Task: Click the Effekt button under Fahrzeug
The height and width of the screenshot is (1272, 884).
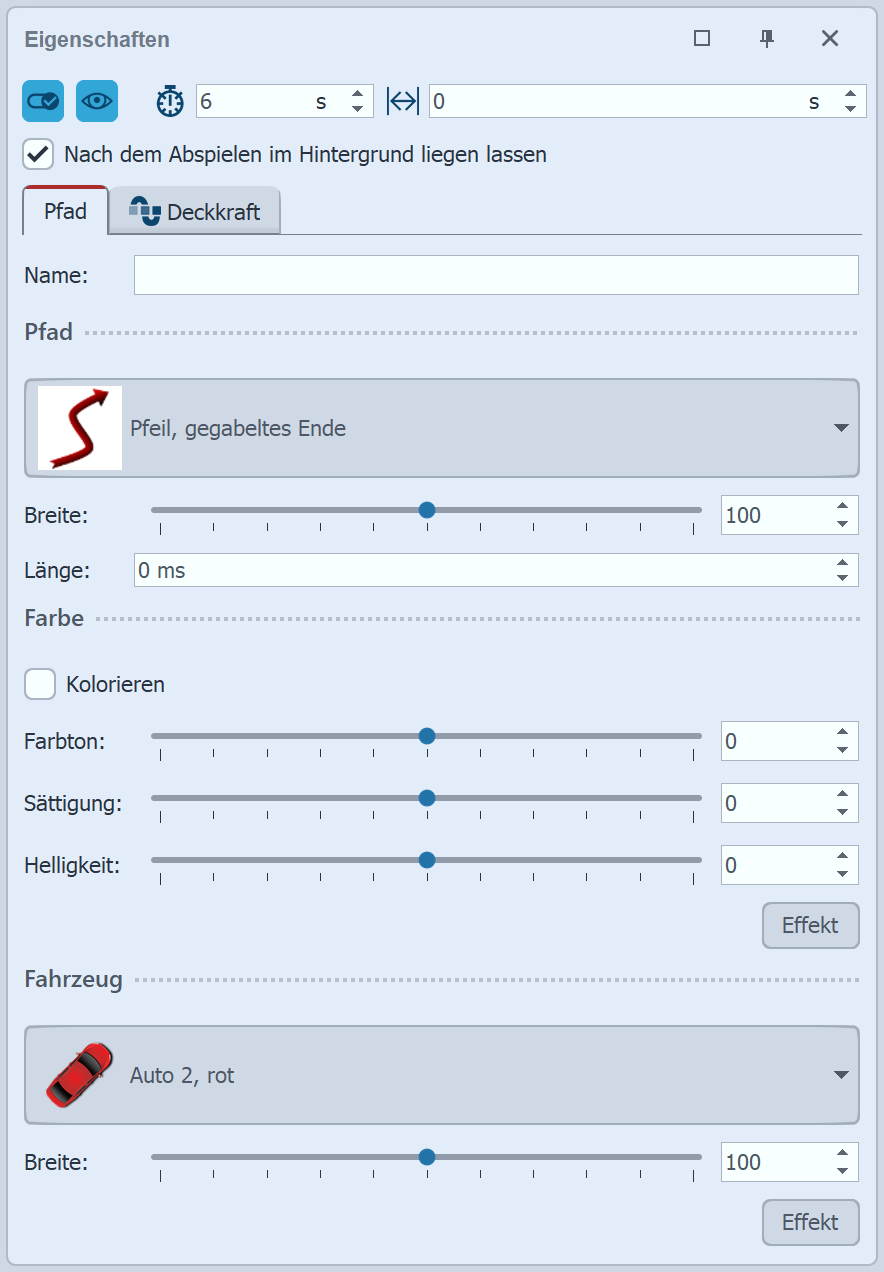Action: pos(810,1222)
